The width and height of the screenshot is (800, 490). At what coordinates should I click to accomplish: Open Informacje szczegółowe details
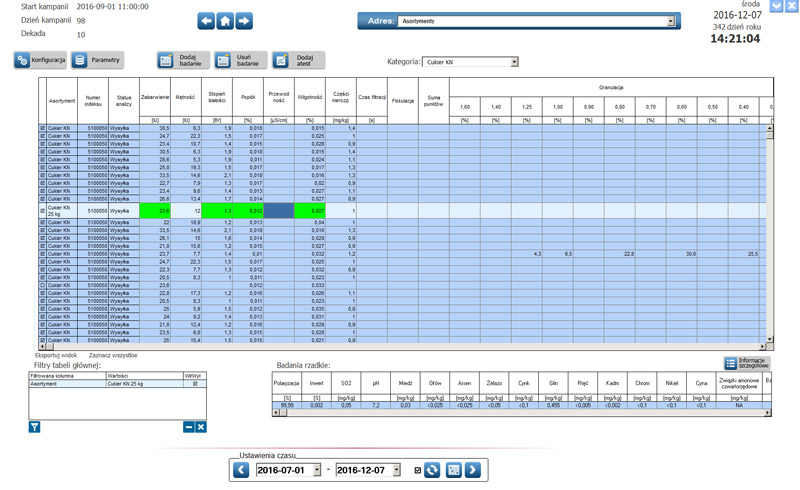747,363
